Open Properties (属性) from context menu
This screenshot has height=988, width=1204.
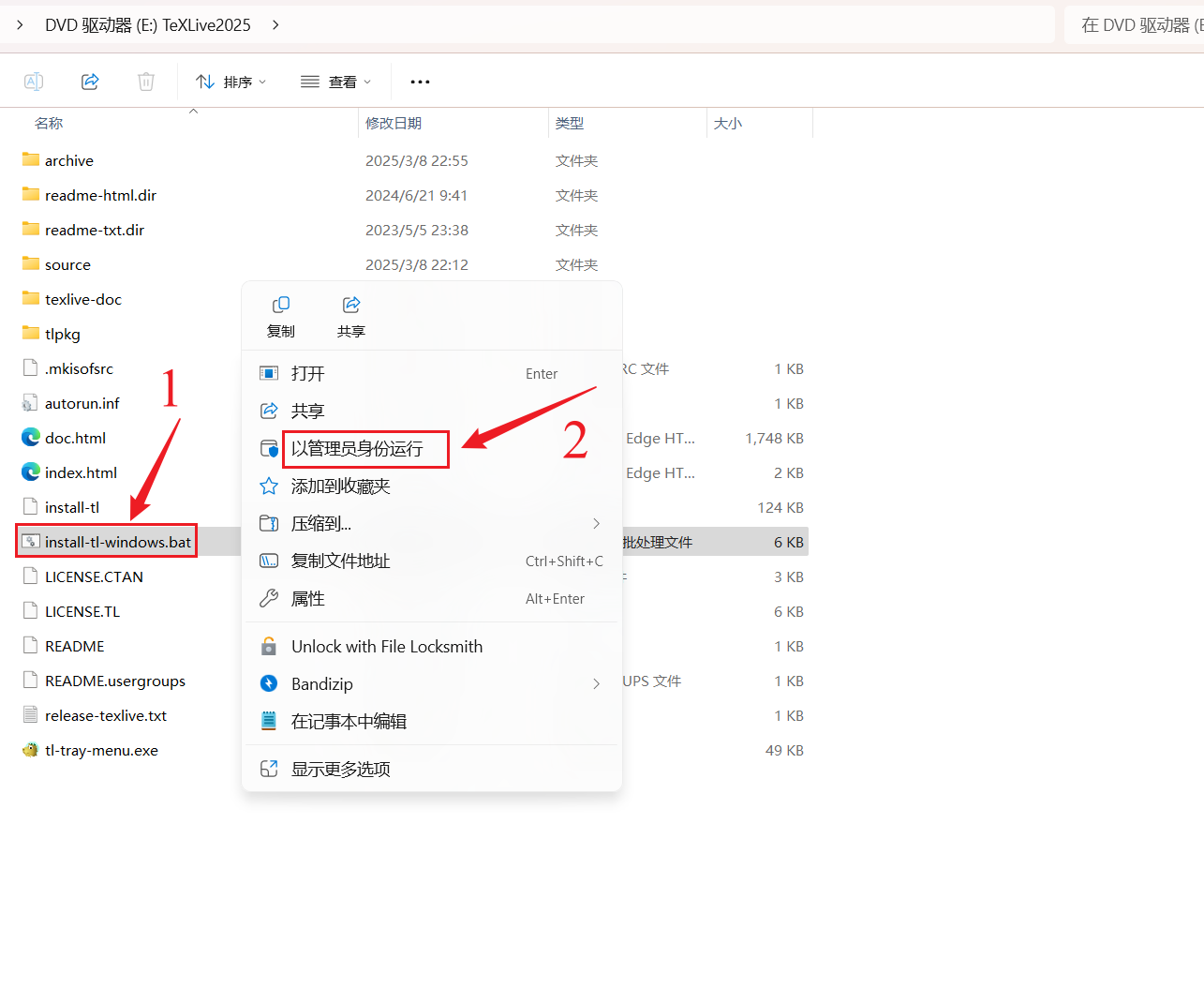click(x=432, y=598)
